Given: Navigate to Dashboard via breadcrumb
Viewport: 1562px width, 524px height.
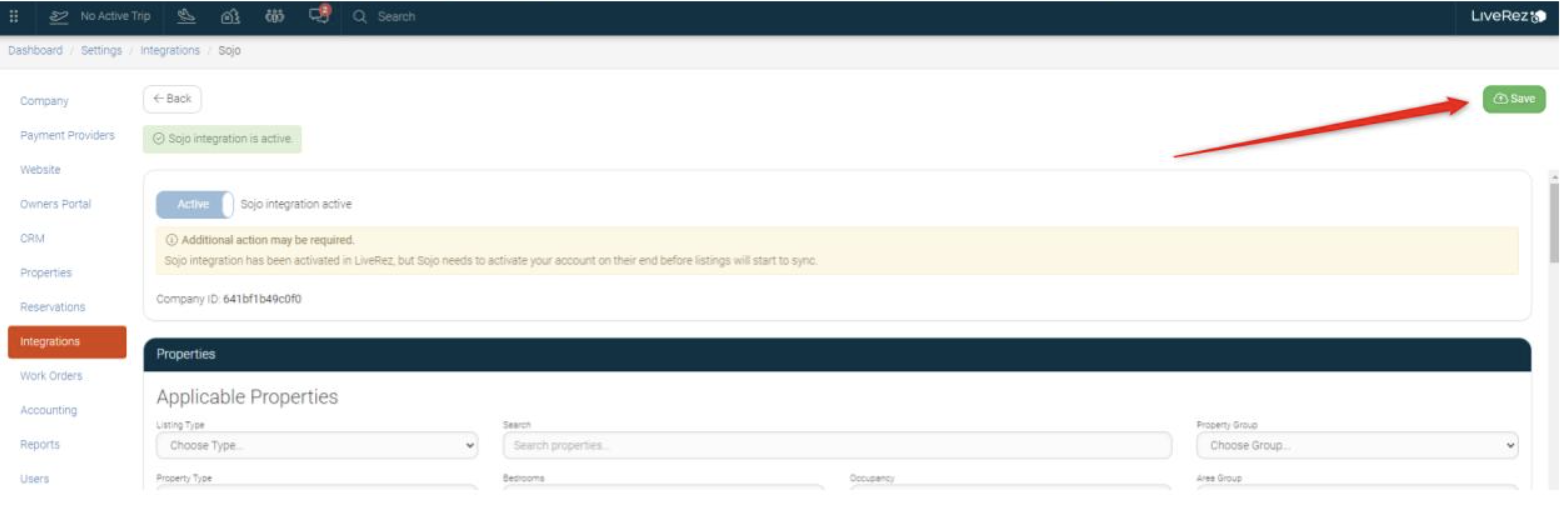Looking at the screenshot, I should 35,50.
